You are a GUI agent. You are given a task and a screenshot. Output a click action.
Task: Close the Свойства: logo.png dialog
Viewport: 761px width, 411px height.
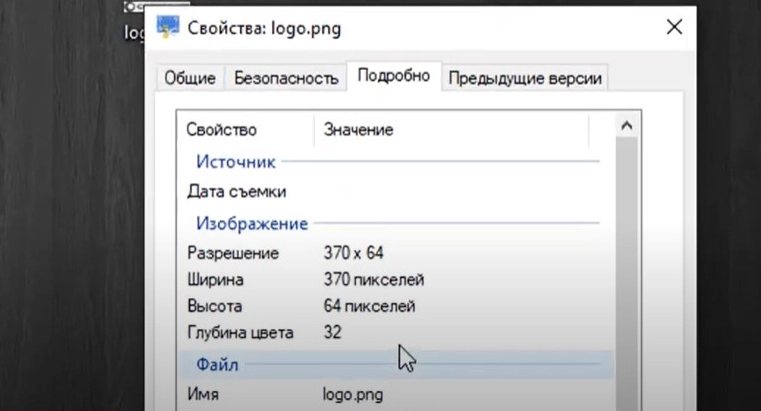(674, 27)
